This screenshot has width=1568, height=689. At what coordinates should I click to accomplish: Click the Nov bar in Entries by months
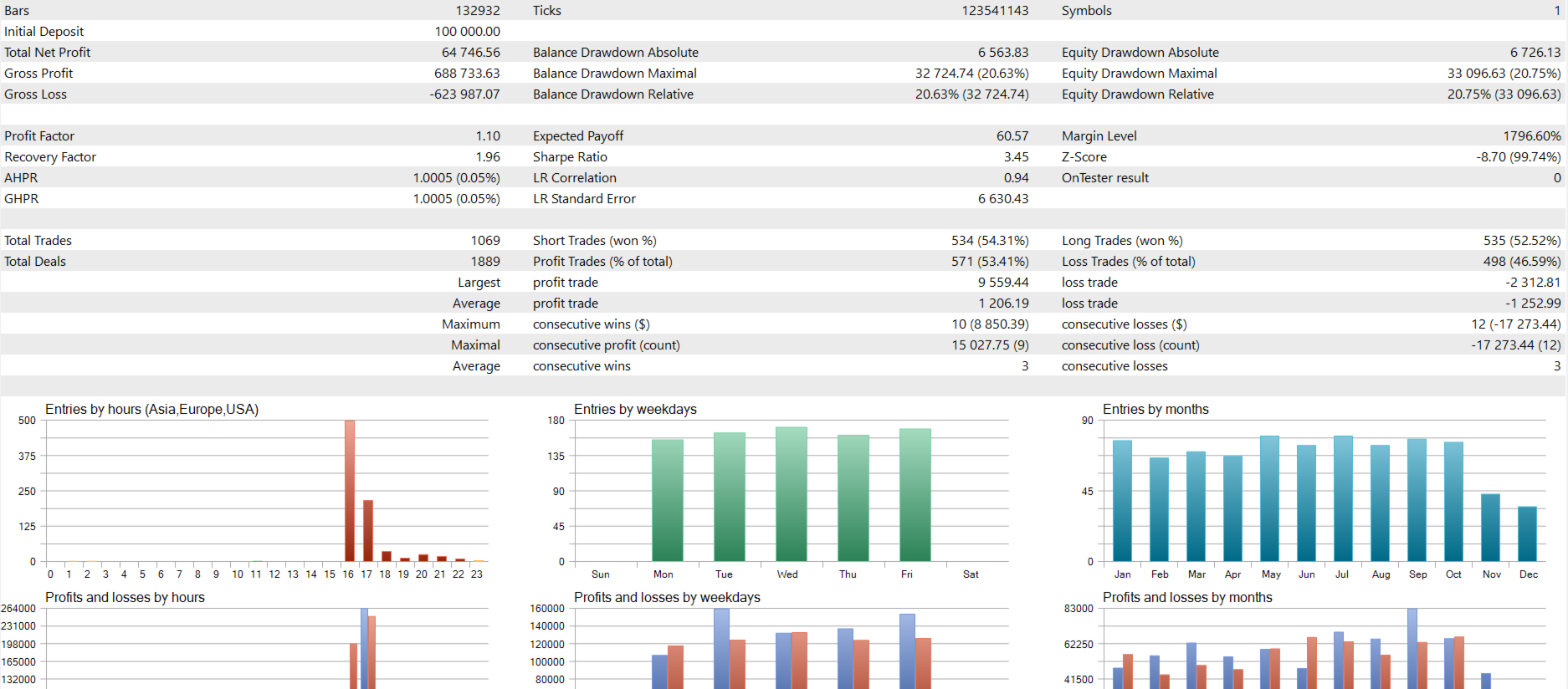(1490, 528)
